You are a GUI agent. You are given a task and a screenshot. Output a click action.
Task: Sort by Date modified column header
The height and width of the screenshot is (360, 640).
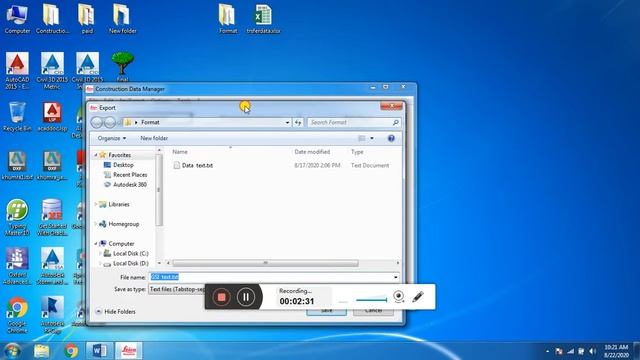pos(312,152)
